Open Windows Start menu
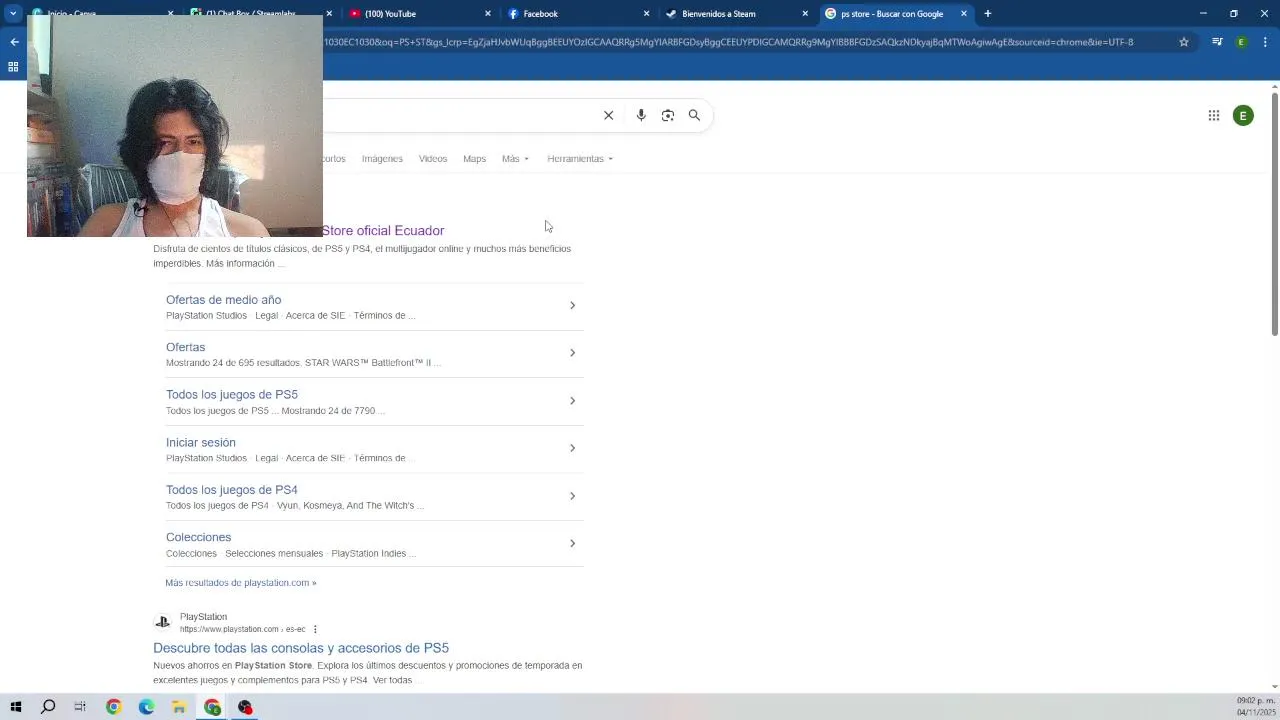The width and height of the screenshot is (1280, 720). point(15,707)
